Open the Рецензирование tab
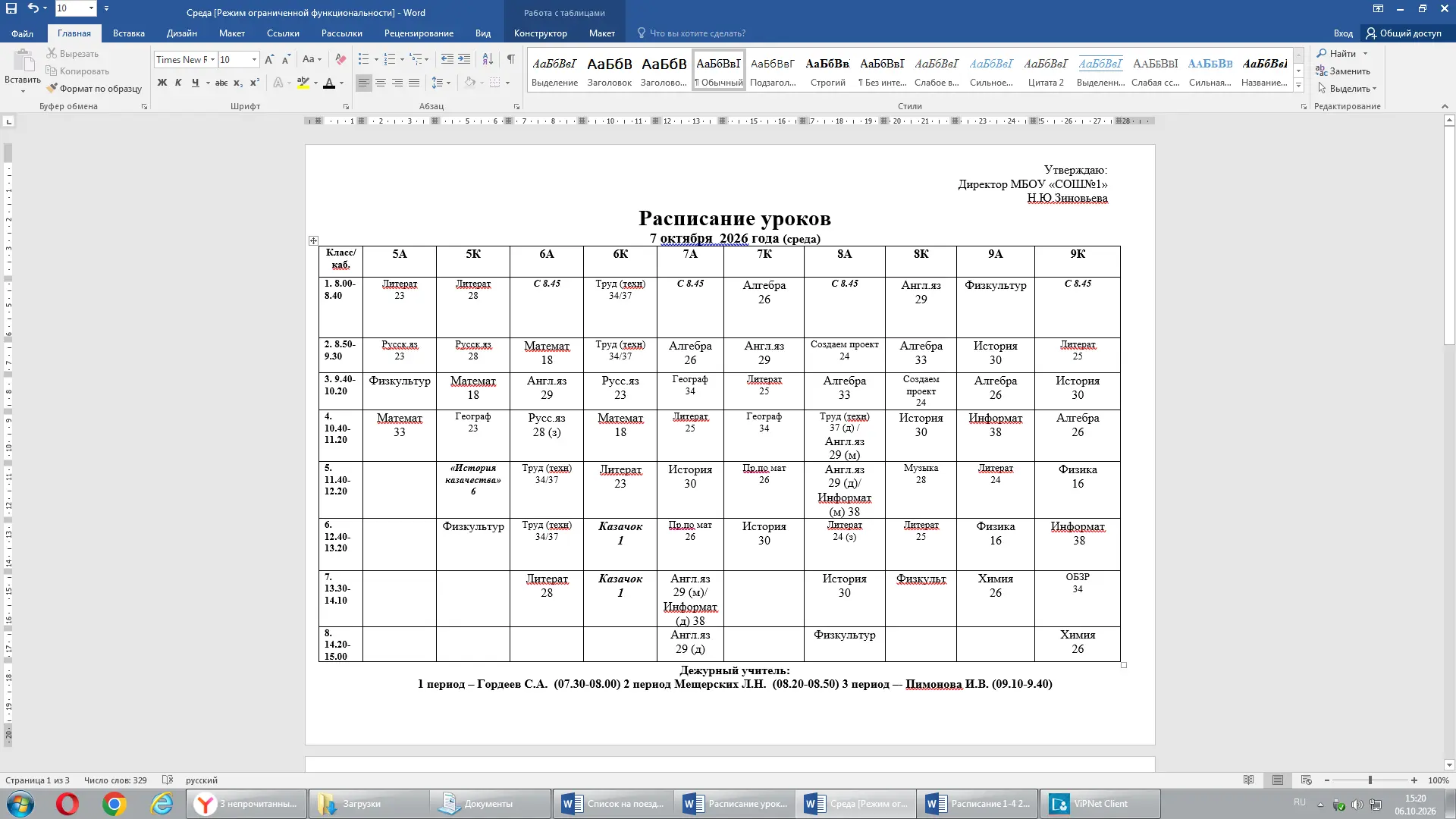 419,33
